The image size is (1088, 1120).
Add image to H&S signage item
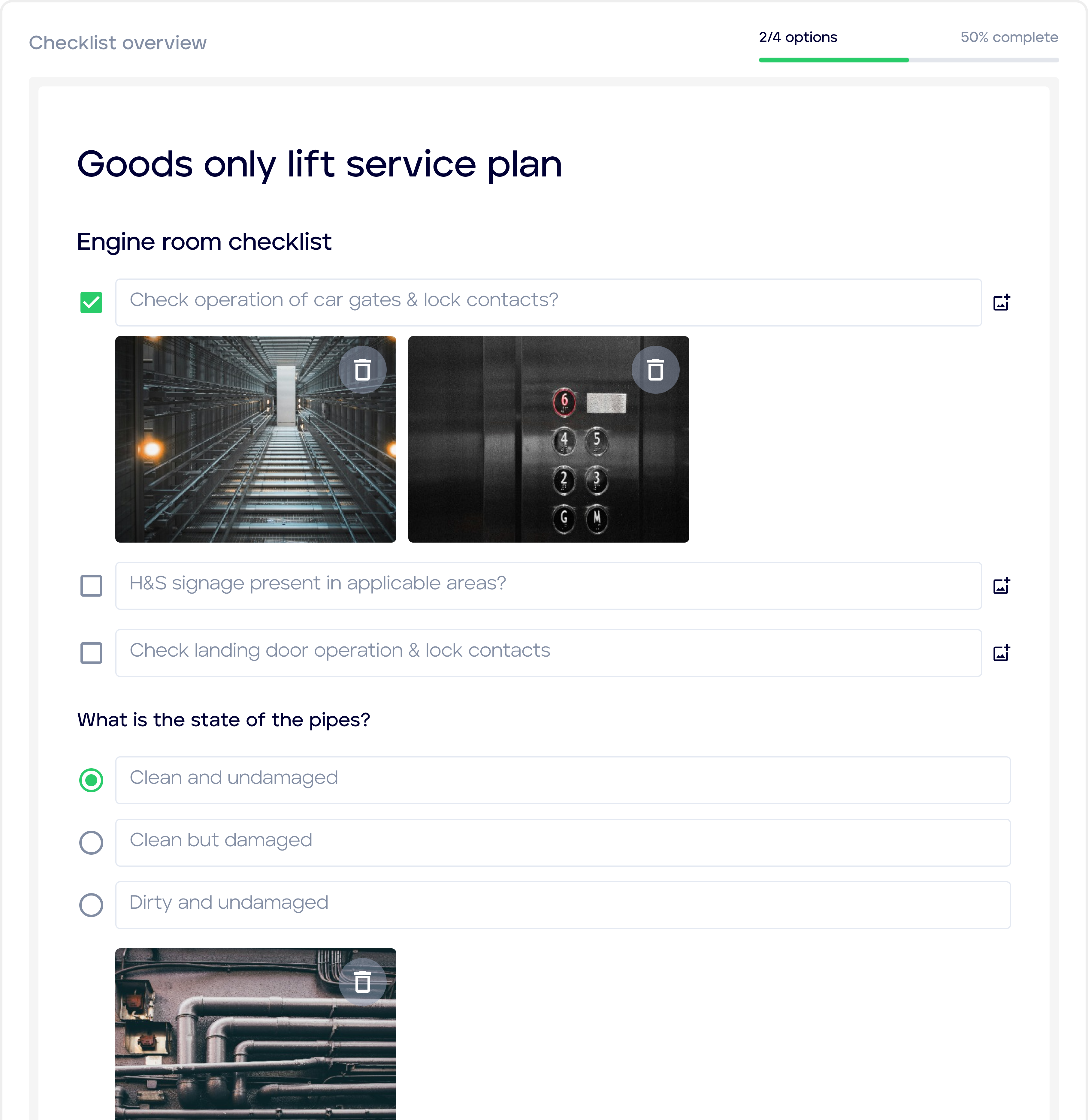1001,586
